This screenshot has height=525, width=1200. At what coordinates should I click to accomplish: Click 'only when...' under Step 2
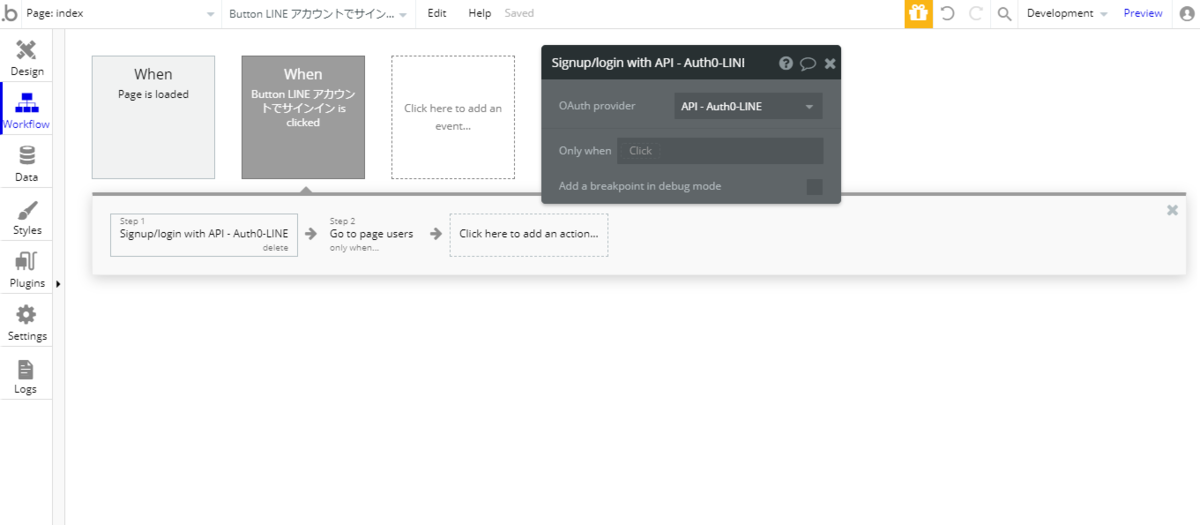click(x=354, y=248)
